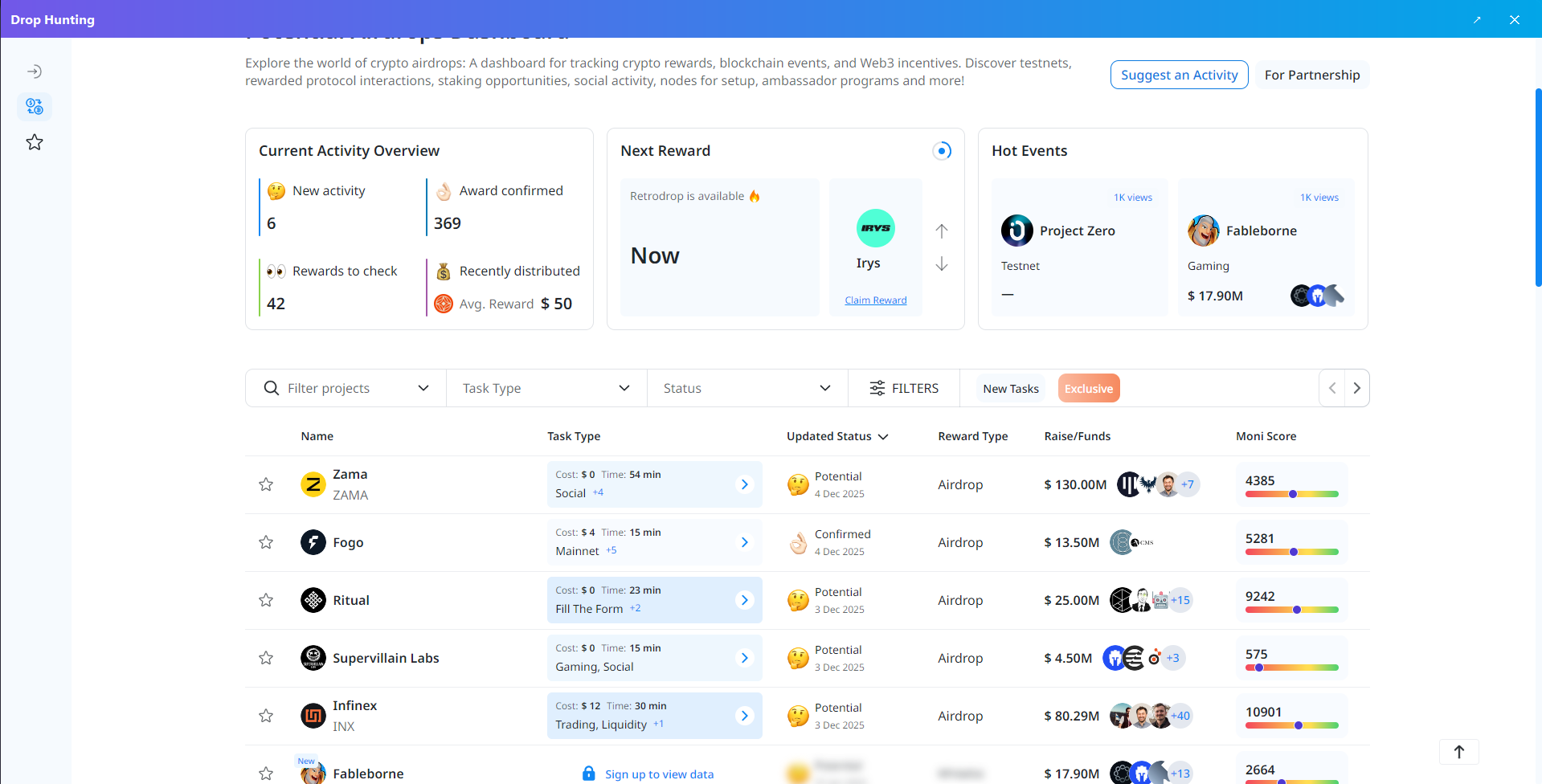The image size is (1542, 784).
Task: Click the Infinex Moni Score slider bar
Action: [1291, 725]
